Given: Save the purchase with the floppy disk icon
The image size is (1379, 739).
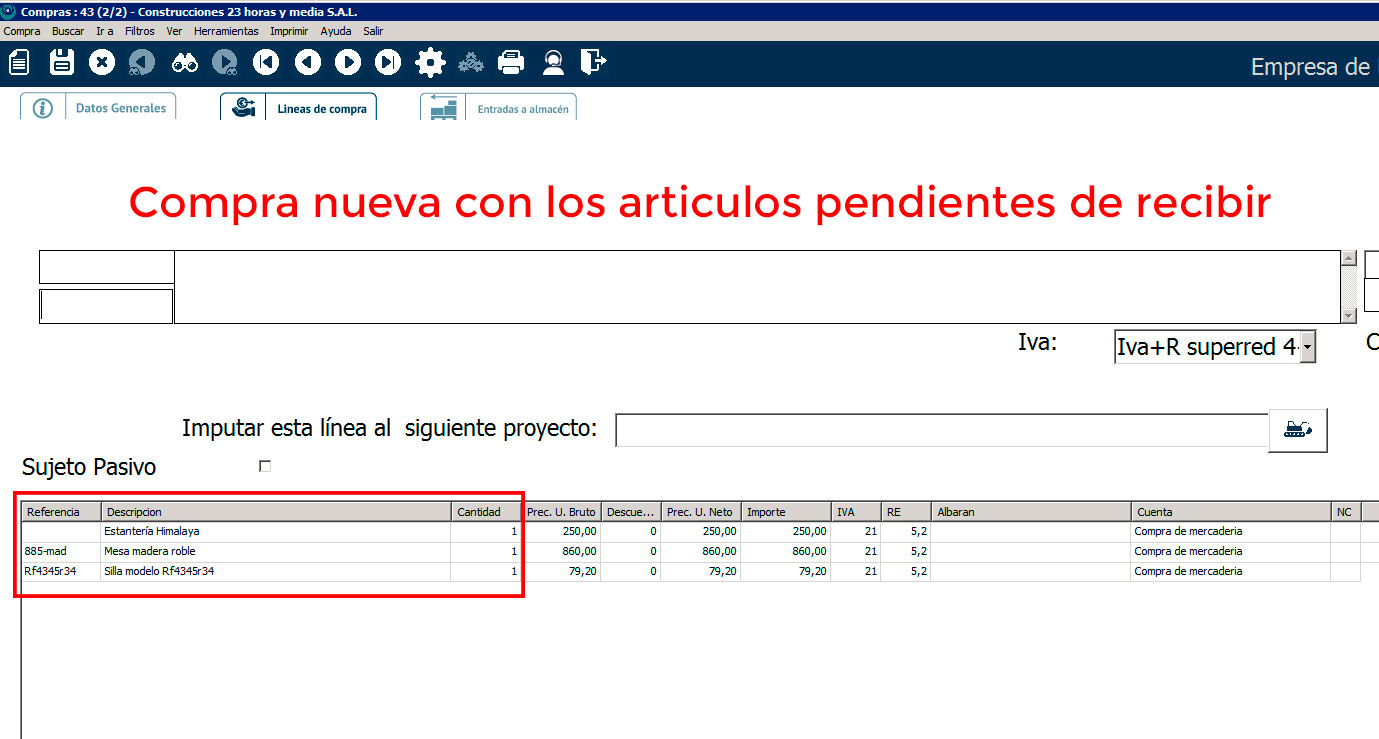Looking at the screenshot, I should [62, 63].
